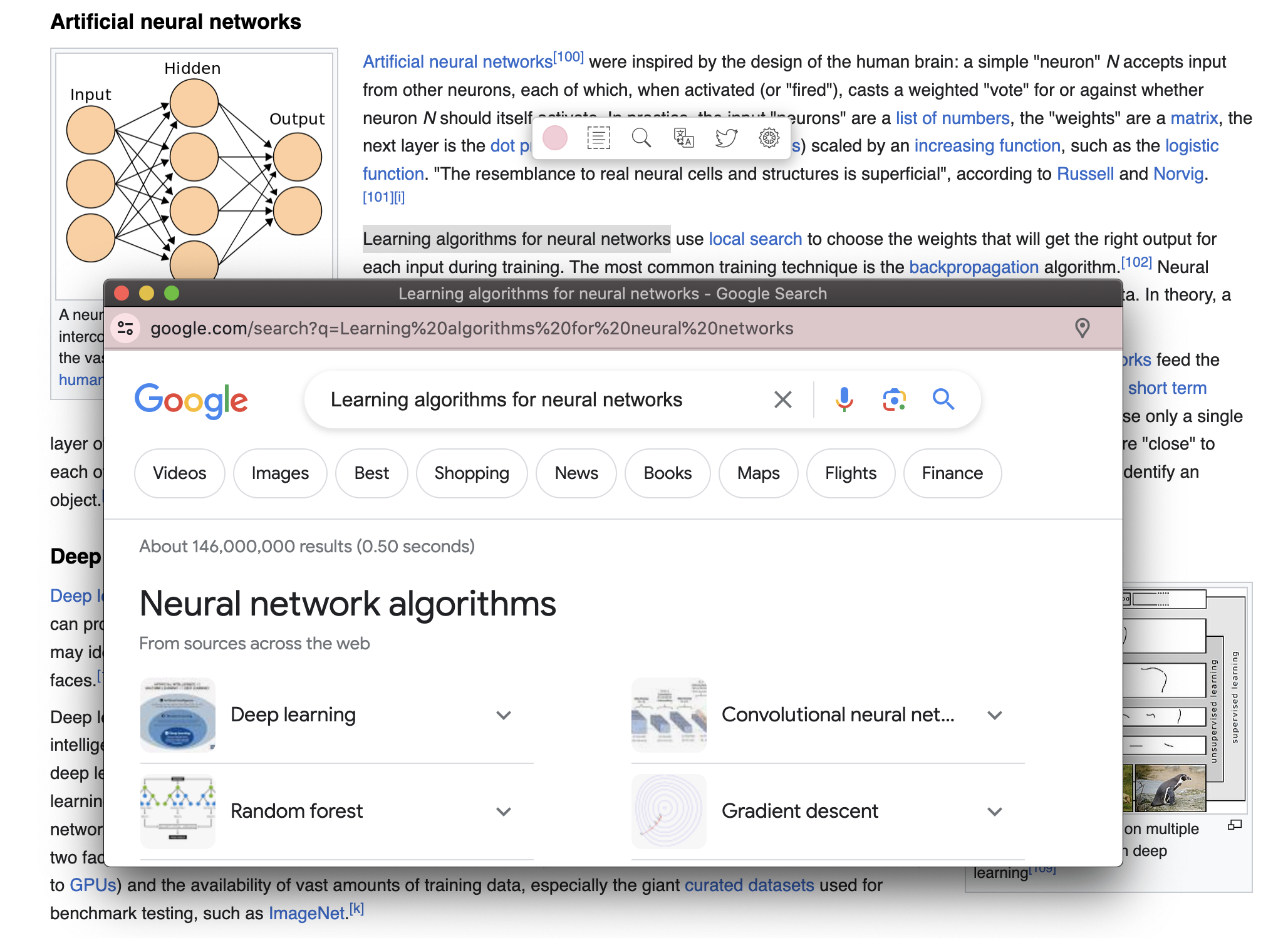The width and height of the screenshot is (1288, 938).
Task: Open the logistic link on Wikipedia
Action: pos(1192,146)
